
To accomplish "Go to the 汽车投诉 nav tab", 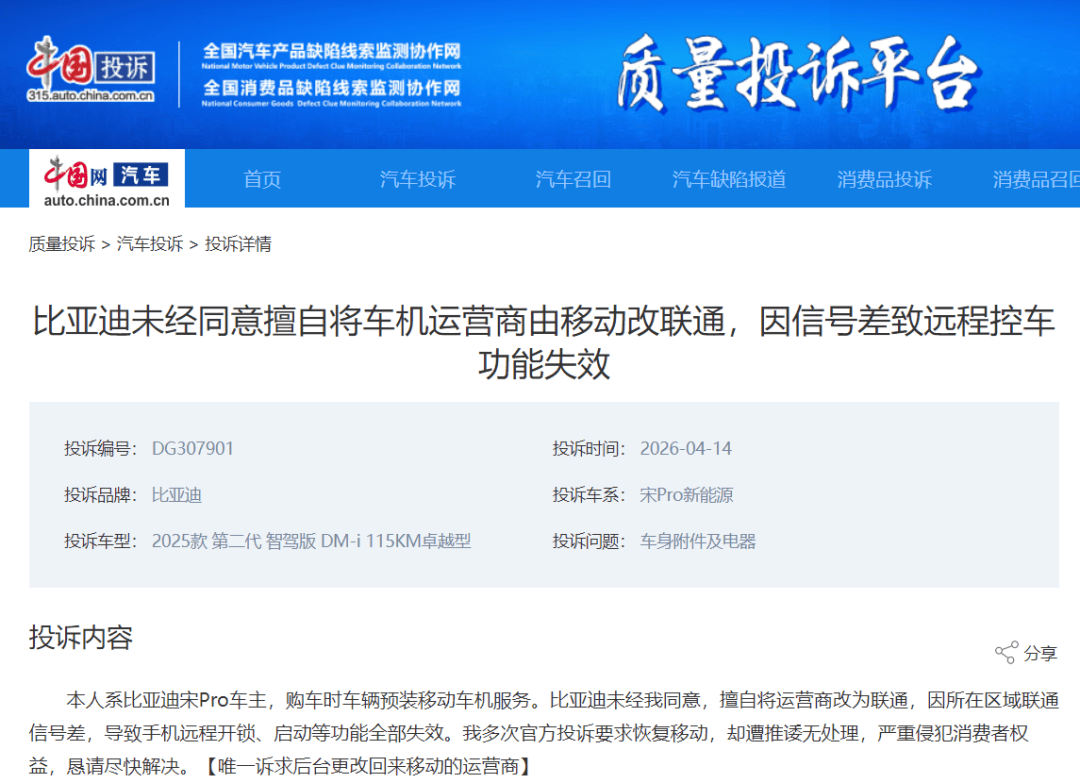I will (417, 179).
